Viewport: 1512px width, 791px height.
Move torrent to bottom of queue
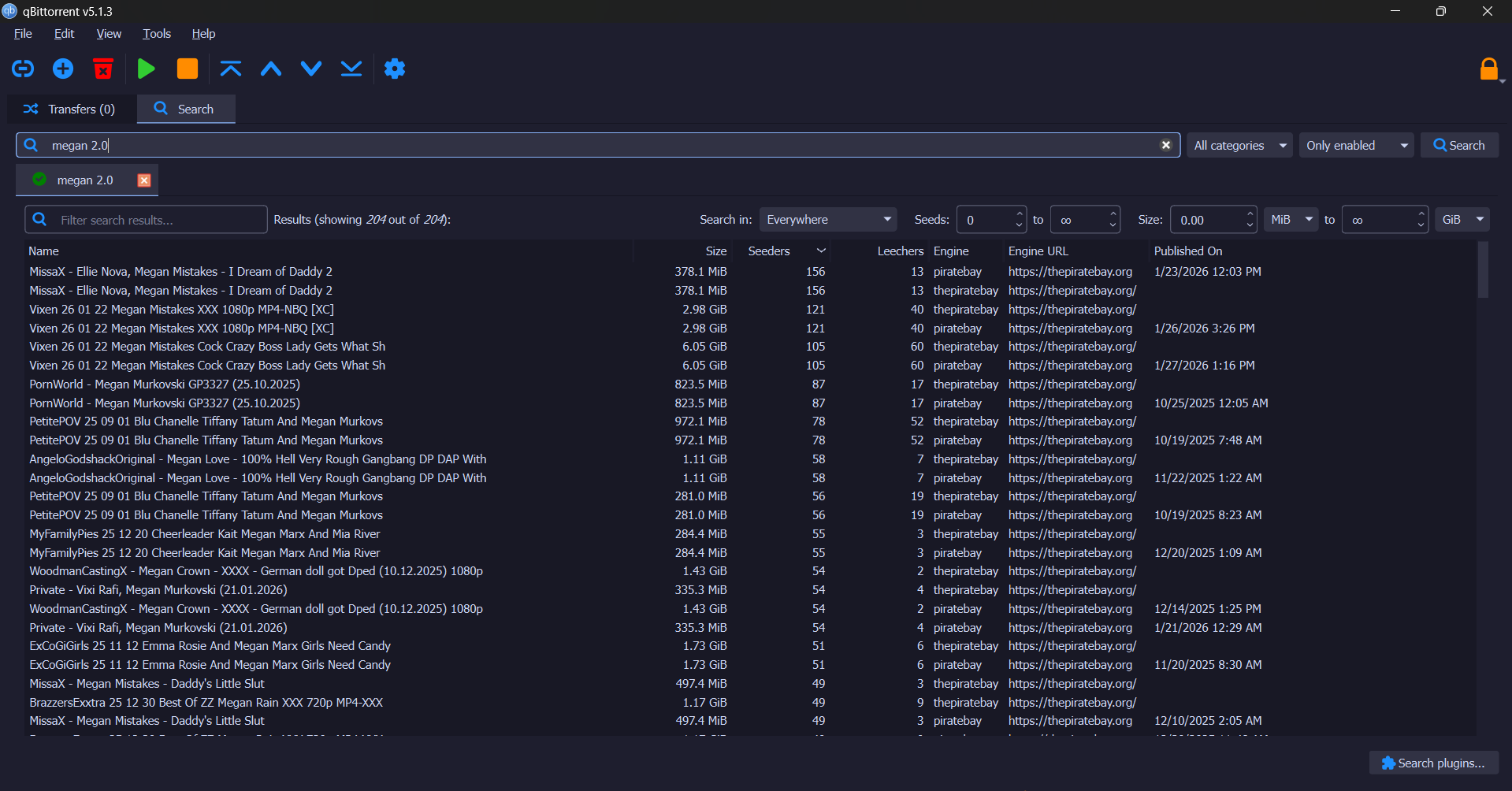click(351, 69)
